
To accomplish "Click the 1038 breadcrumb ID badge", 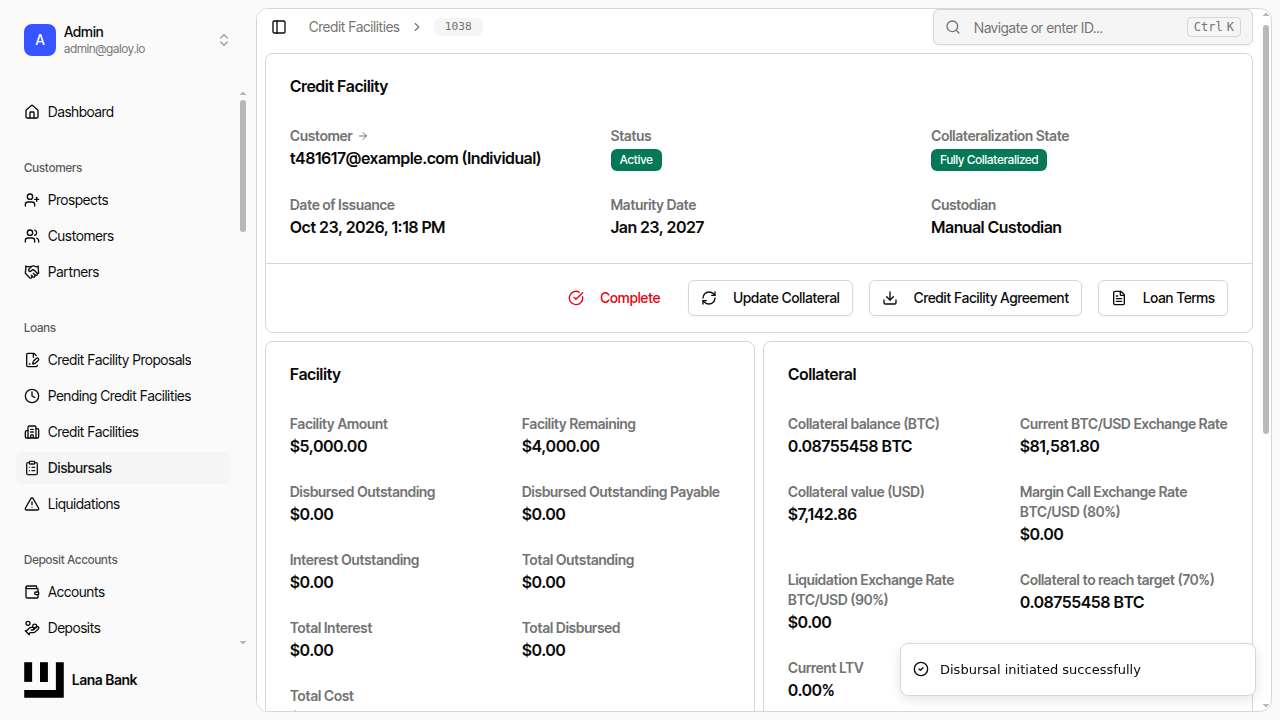I will 458,27.
